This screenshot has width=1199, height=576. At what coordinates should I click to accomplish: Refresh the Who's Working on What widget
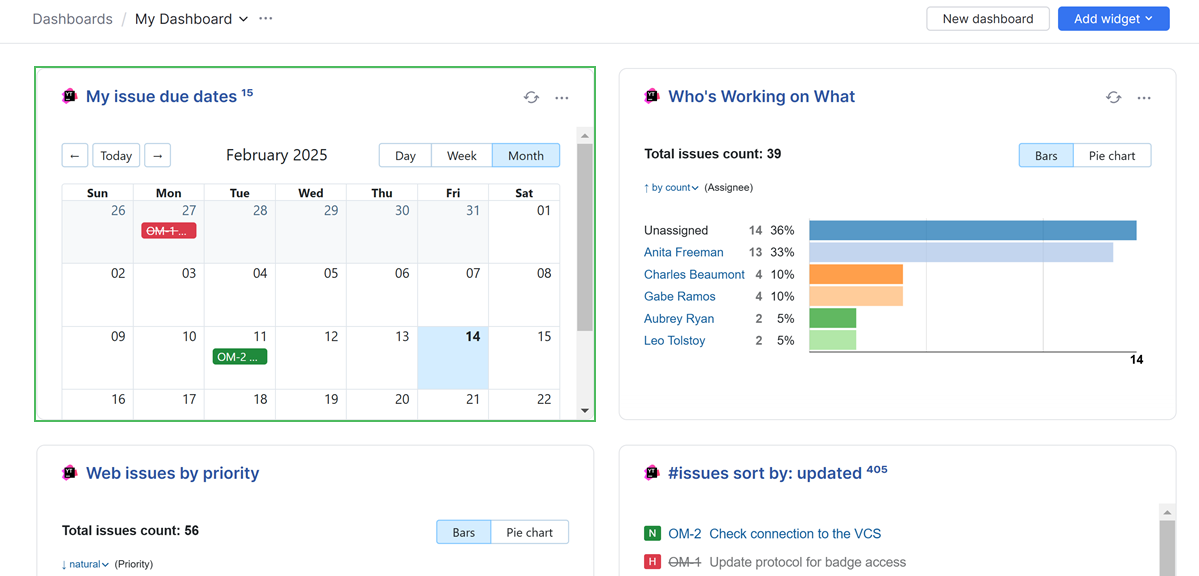click(1113, 97)
